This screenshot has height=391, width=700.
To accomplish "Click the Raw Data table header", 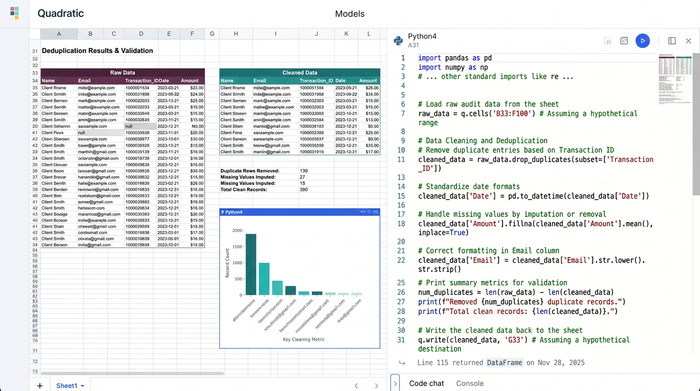I will (122, 72).
